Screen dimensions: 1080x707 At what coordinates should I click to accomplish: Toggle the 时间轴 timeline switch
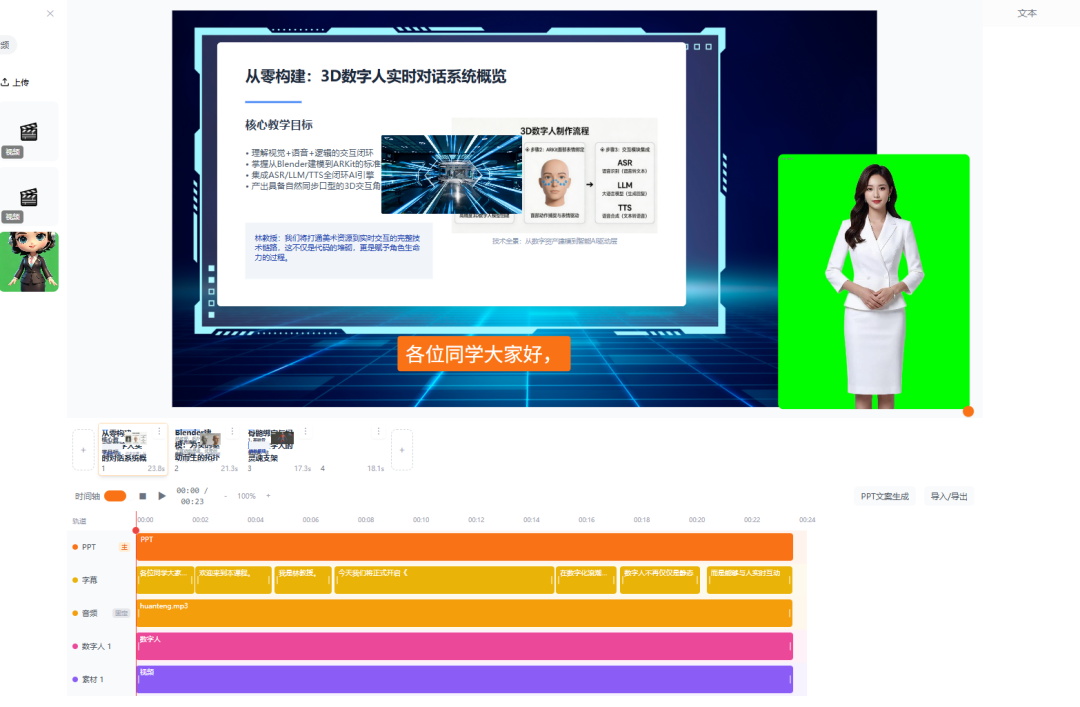click(x=115, y=496)
